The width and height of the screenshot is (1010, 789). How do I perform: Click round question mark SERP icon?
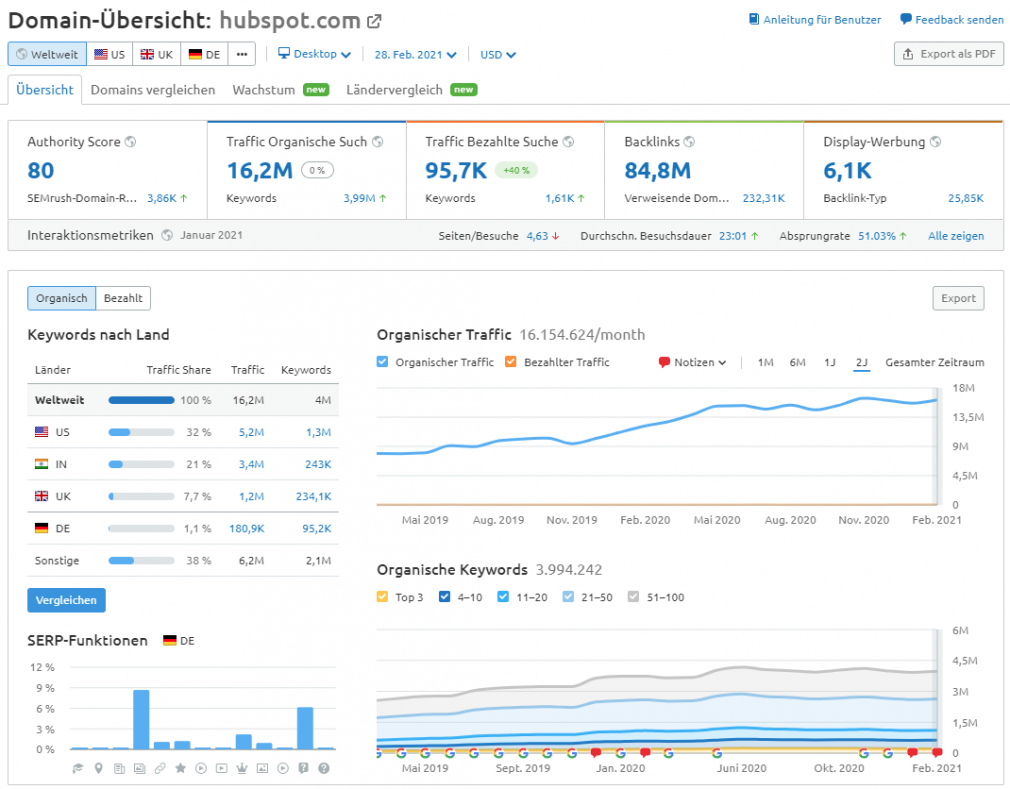point(324,768)
